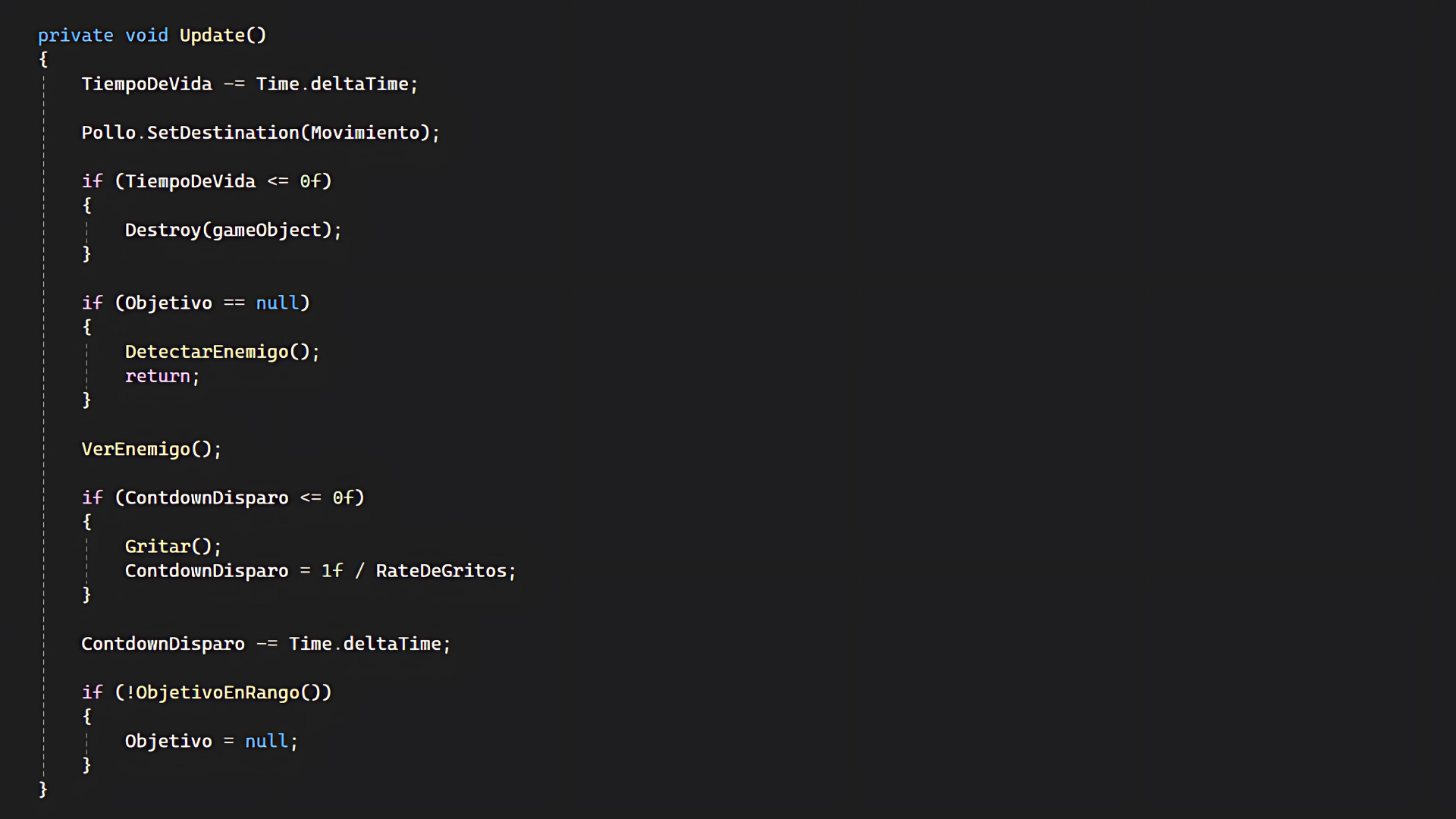Image resolution: width=1456 pixels, height=819 pixels.
Task: Click the TiempoDeVida <= 0f condition
Action: pos(223,181)
